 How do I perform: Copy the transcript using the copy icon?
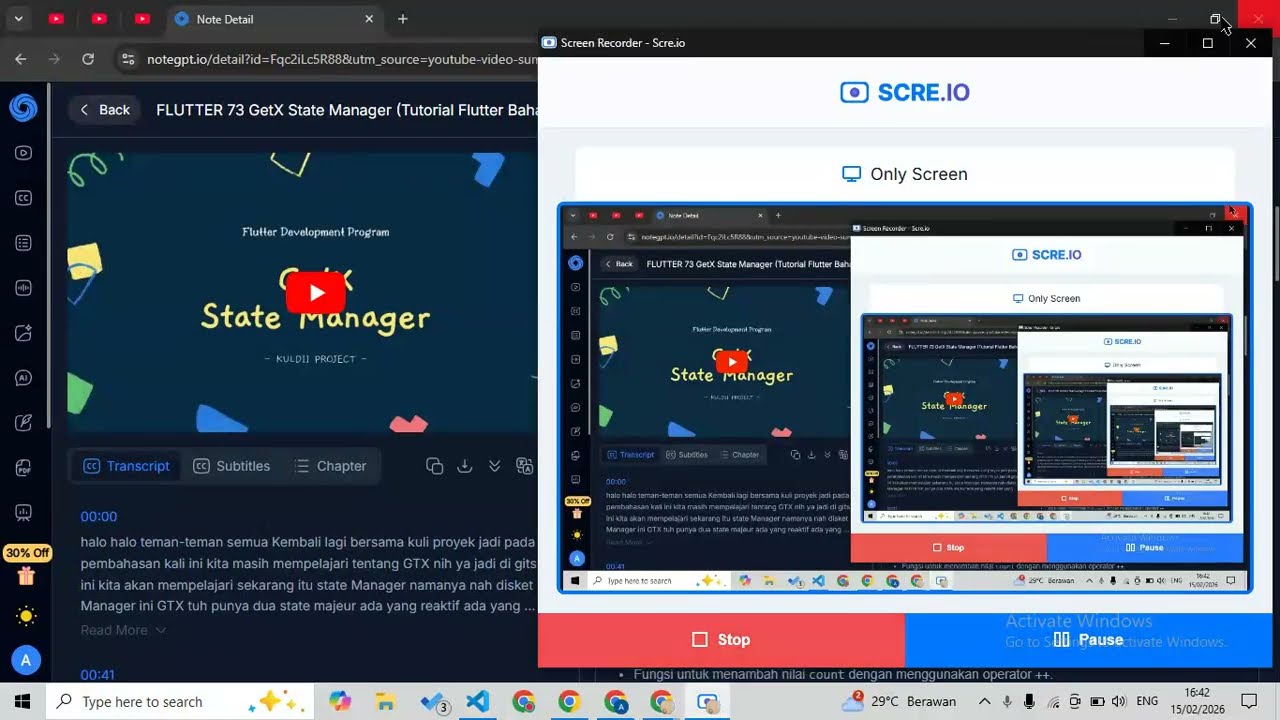point(434,466)
